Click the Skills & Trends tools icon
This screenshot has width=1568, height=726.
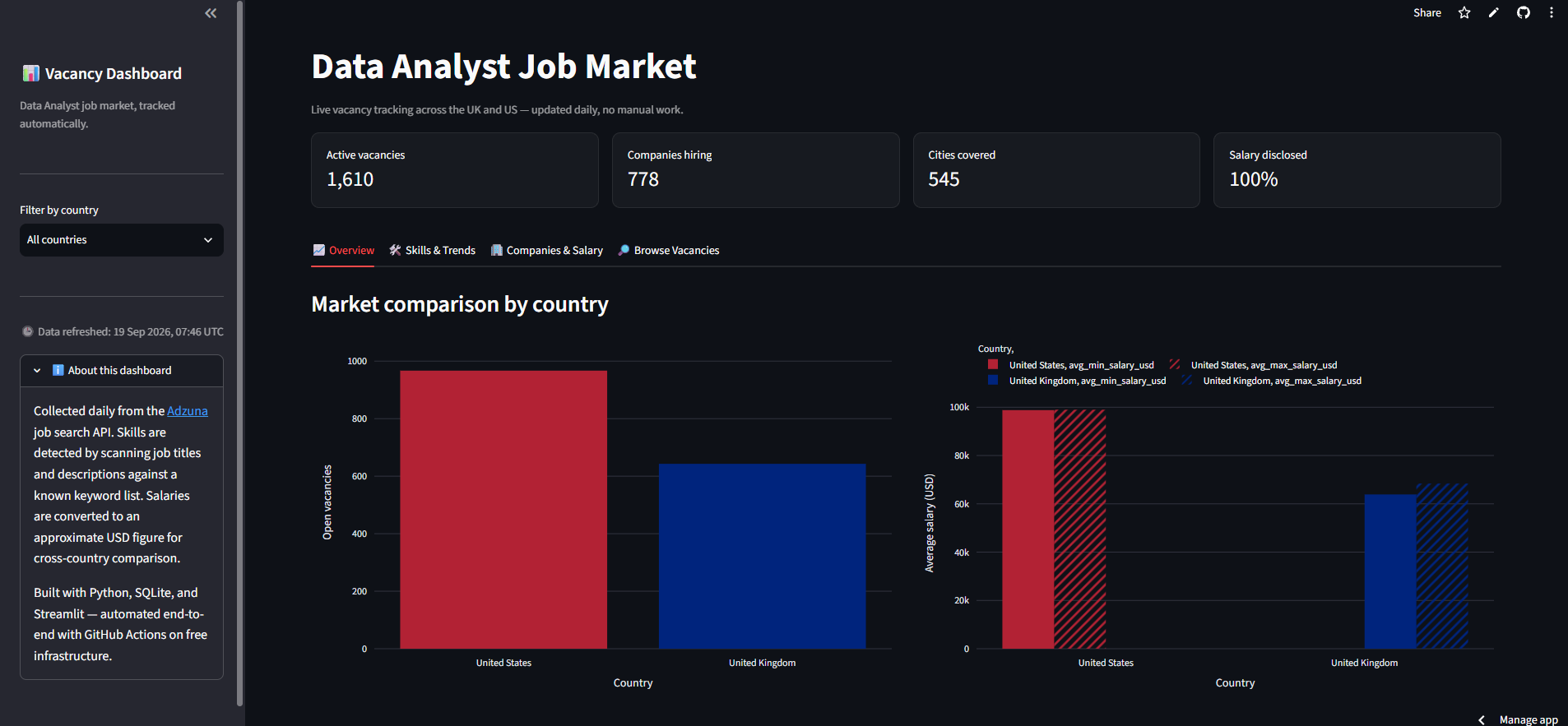(396, 250)
